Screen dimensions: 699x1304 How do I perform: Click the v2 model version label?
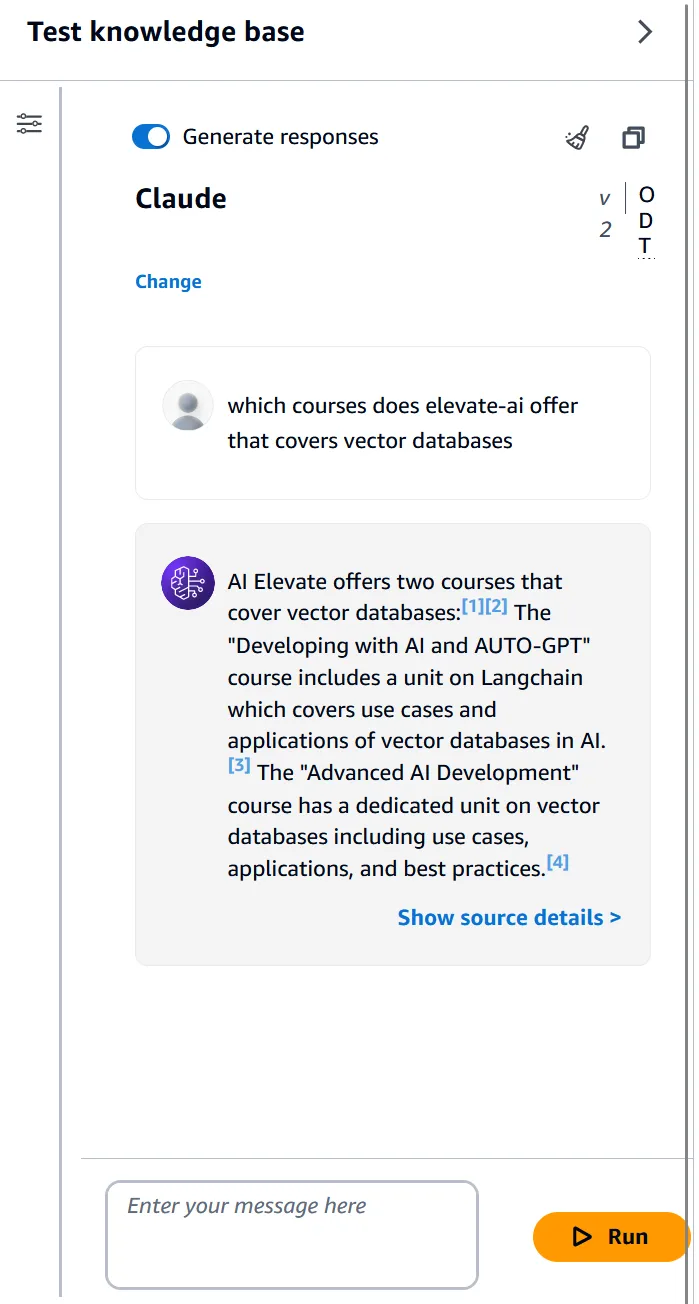pos(605,214)
